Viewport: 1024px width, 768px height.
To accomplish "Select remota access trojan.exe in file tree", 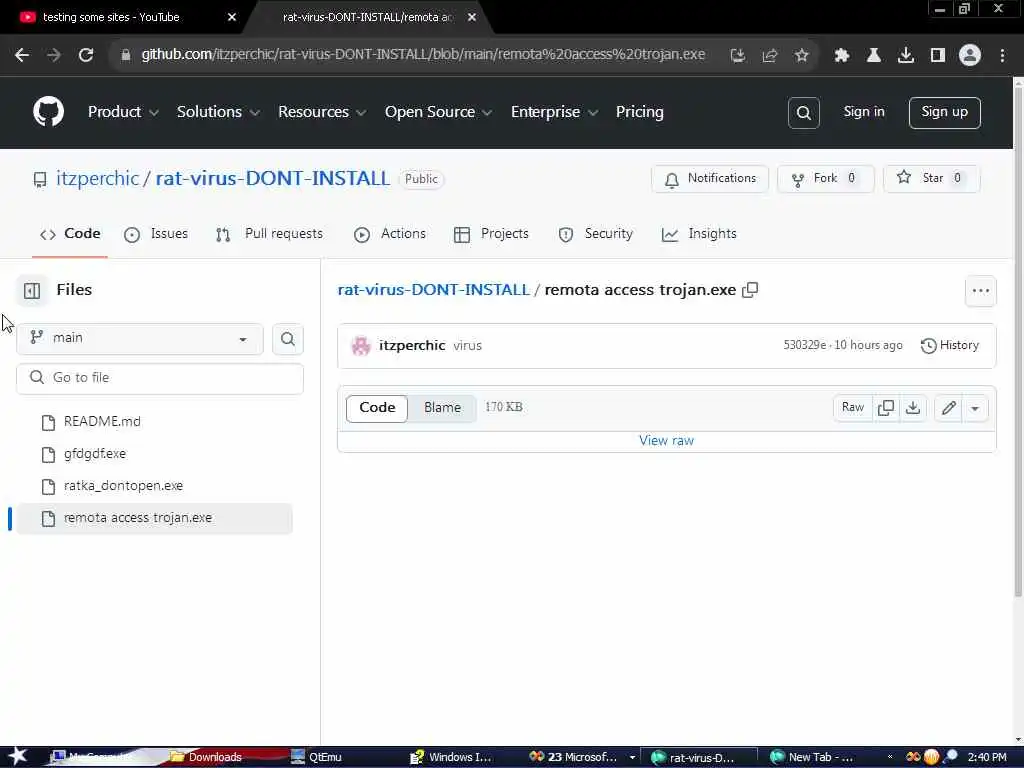I will coord(154,518).
